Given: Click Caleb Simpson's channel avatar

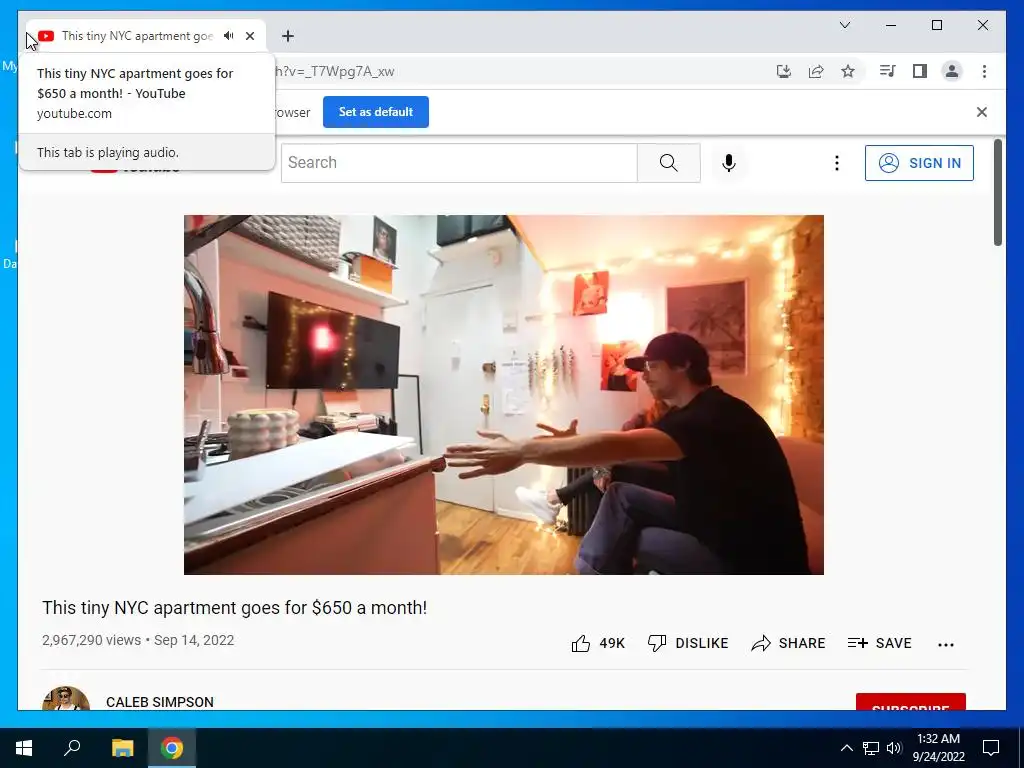Looking at the screenshot, I should coord(66,699).
